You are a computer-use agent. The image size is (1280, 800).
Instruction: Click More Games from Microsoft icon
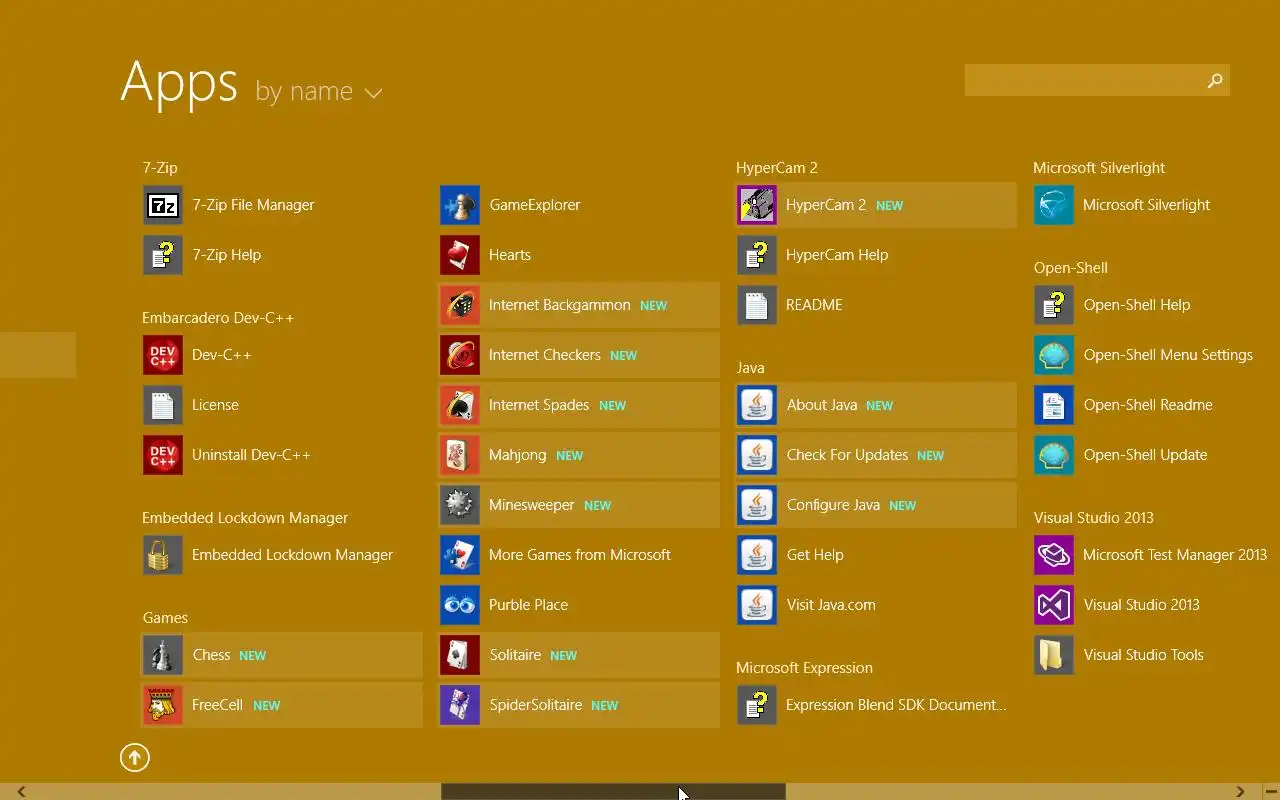pyautogui.click(x=460, y=555)
